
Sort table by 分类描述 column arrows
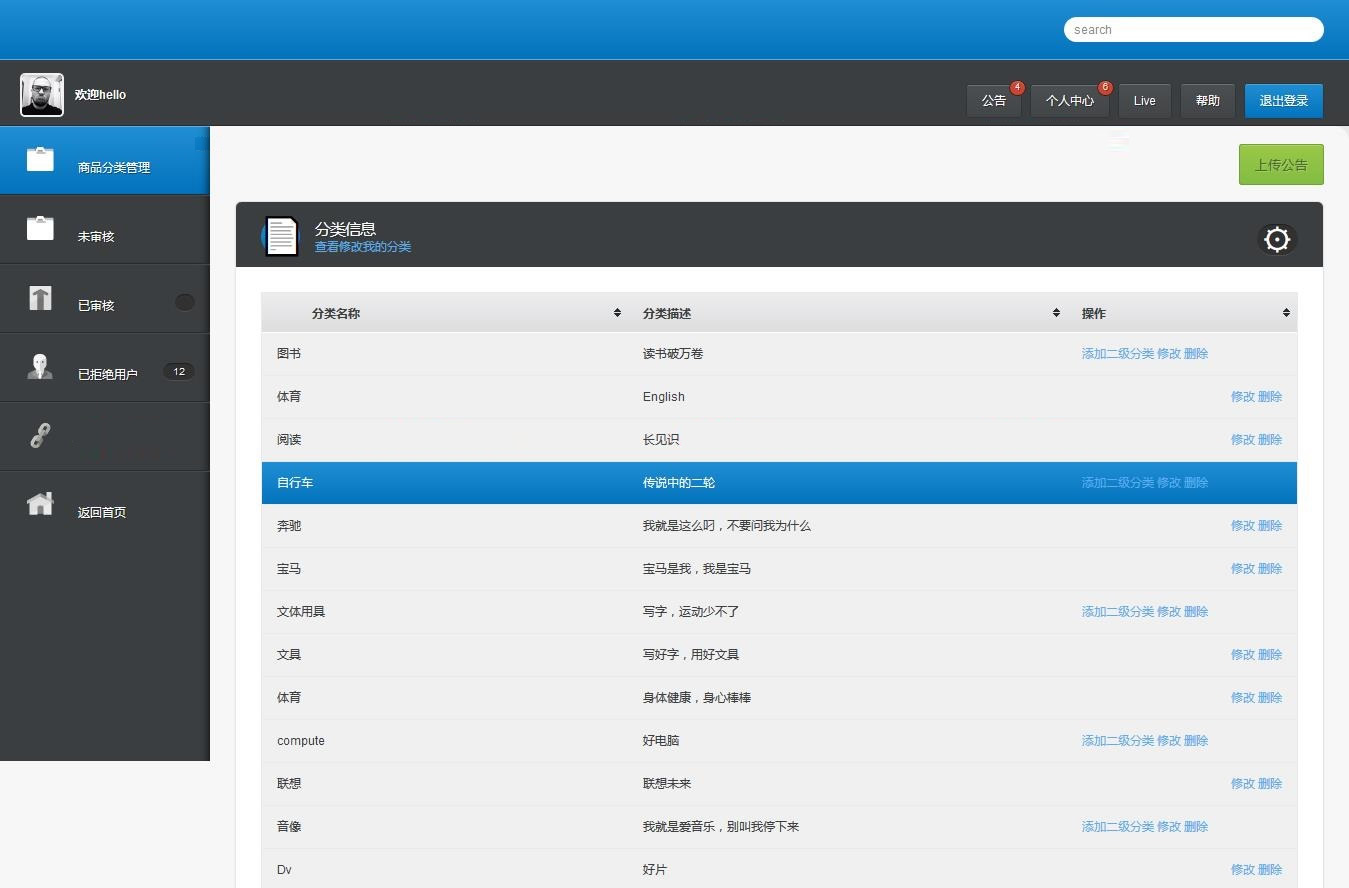1056,313
